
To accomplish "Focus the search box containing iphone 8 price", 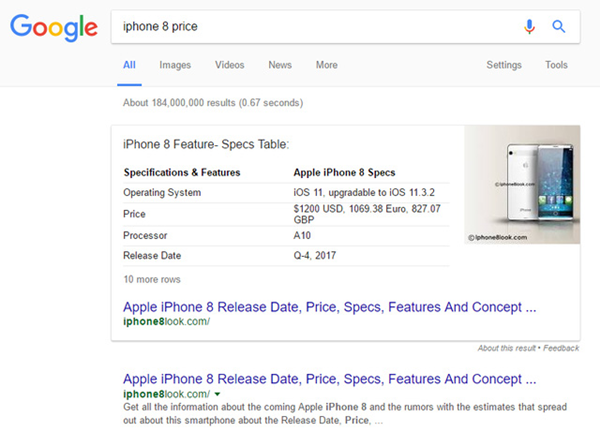I will coord(345,27).
